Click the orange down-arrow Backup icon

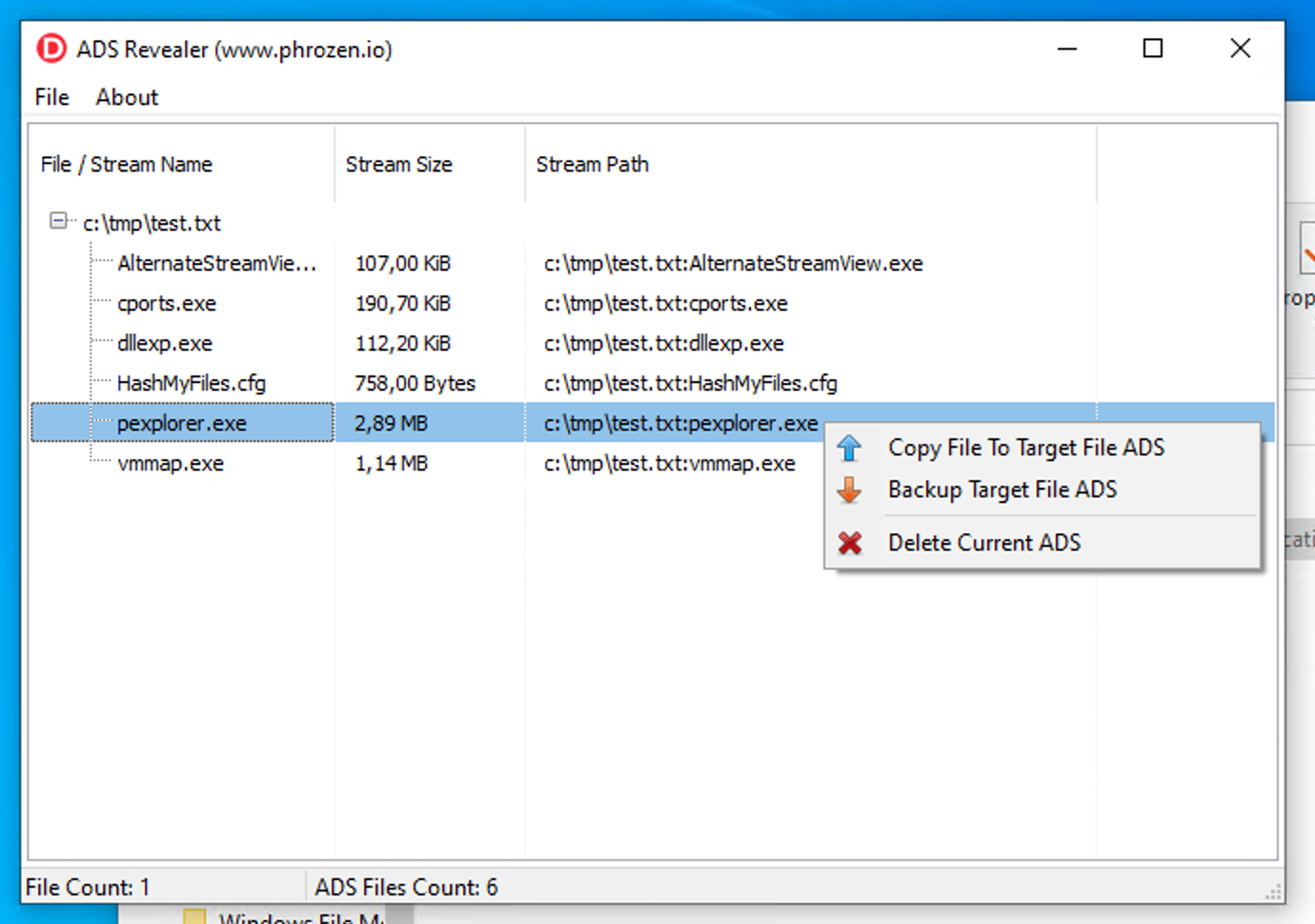point(849,490)
